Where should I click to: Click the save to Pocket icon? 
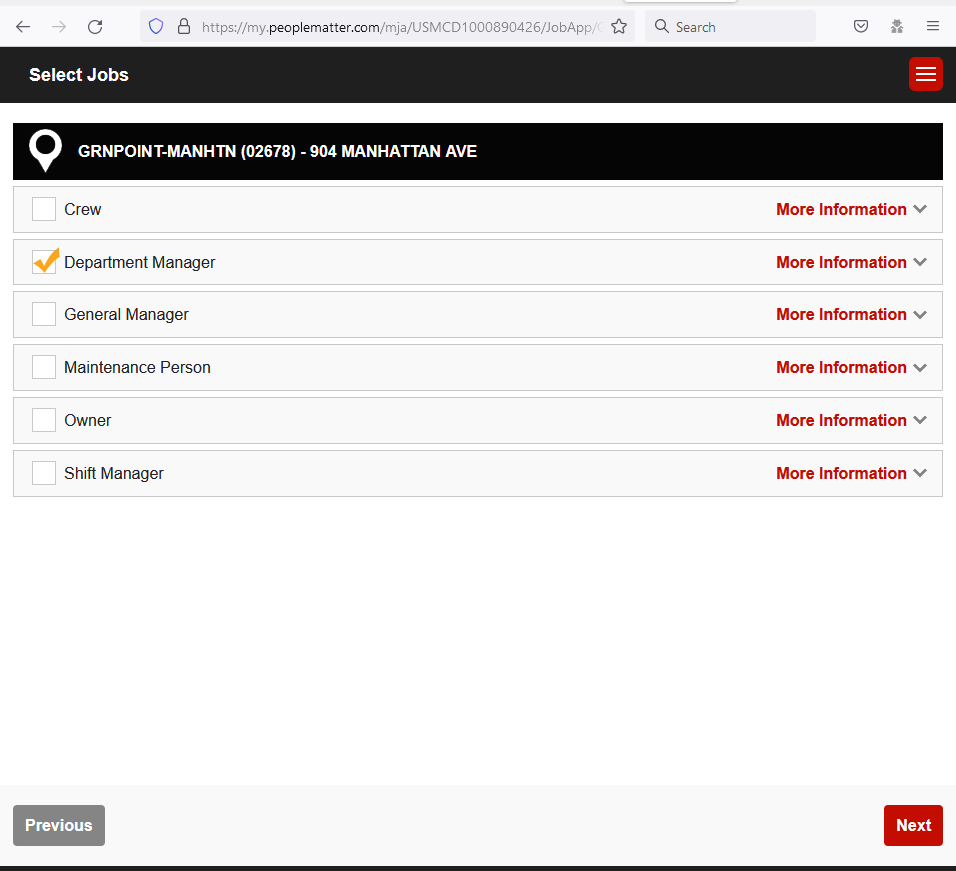point(861,26)
